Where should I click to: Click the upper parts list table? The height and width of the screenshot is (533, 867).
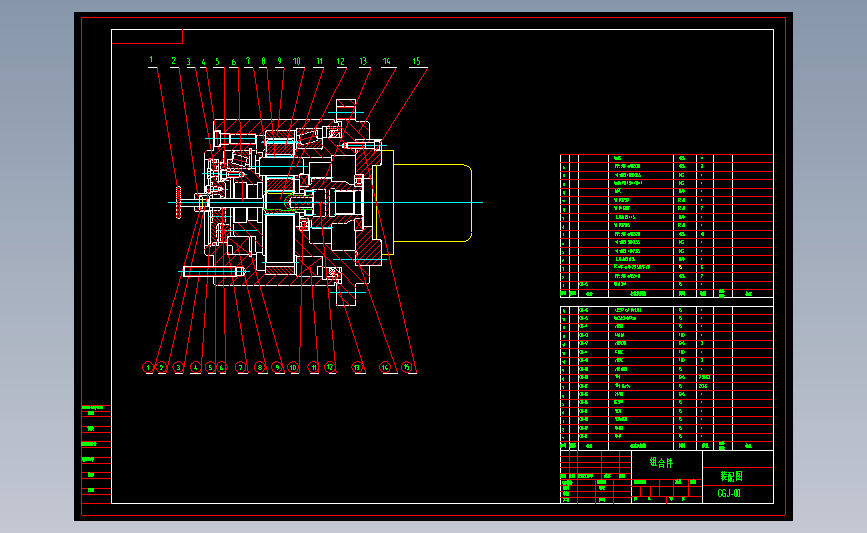[666, 226]
